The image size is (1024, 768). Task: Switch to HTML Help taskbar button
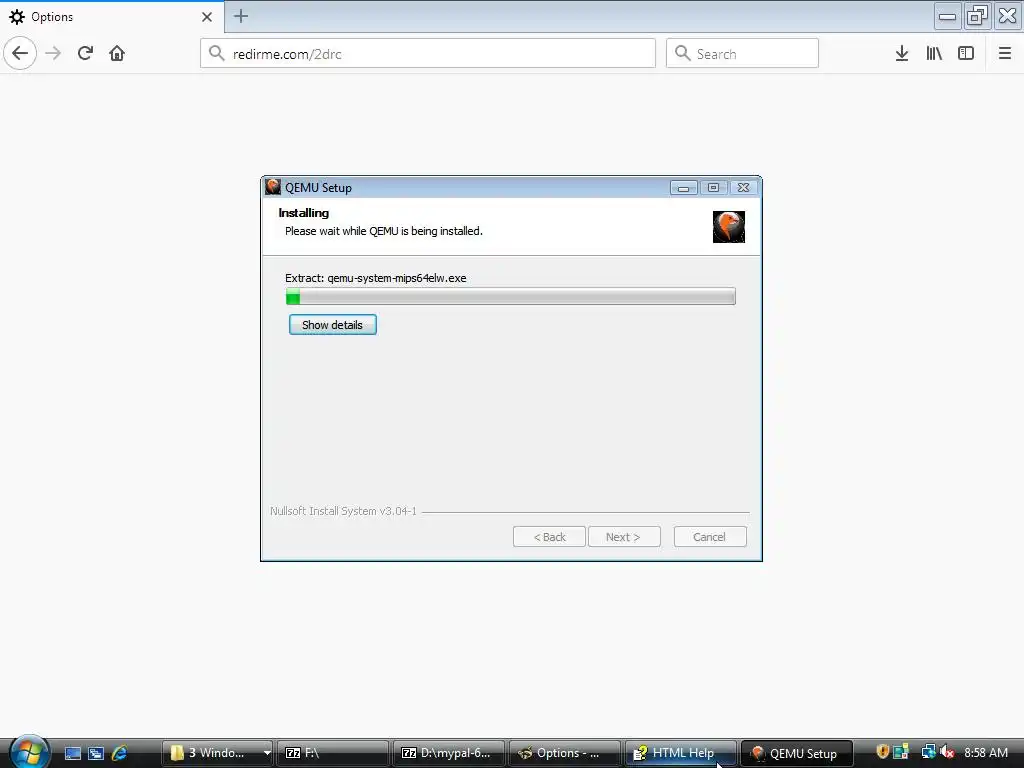pyautogui.click(x=680, y=753)
